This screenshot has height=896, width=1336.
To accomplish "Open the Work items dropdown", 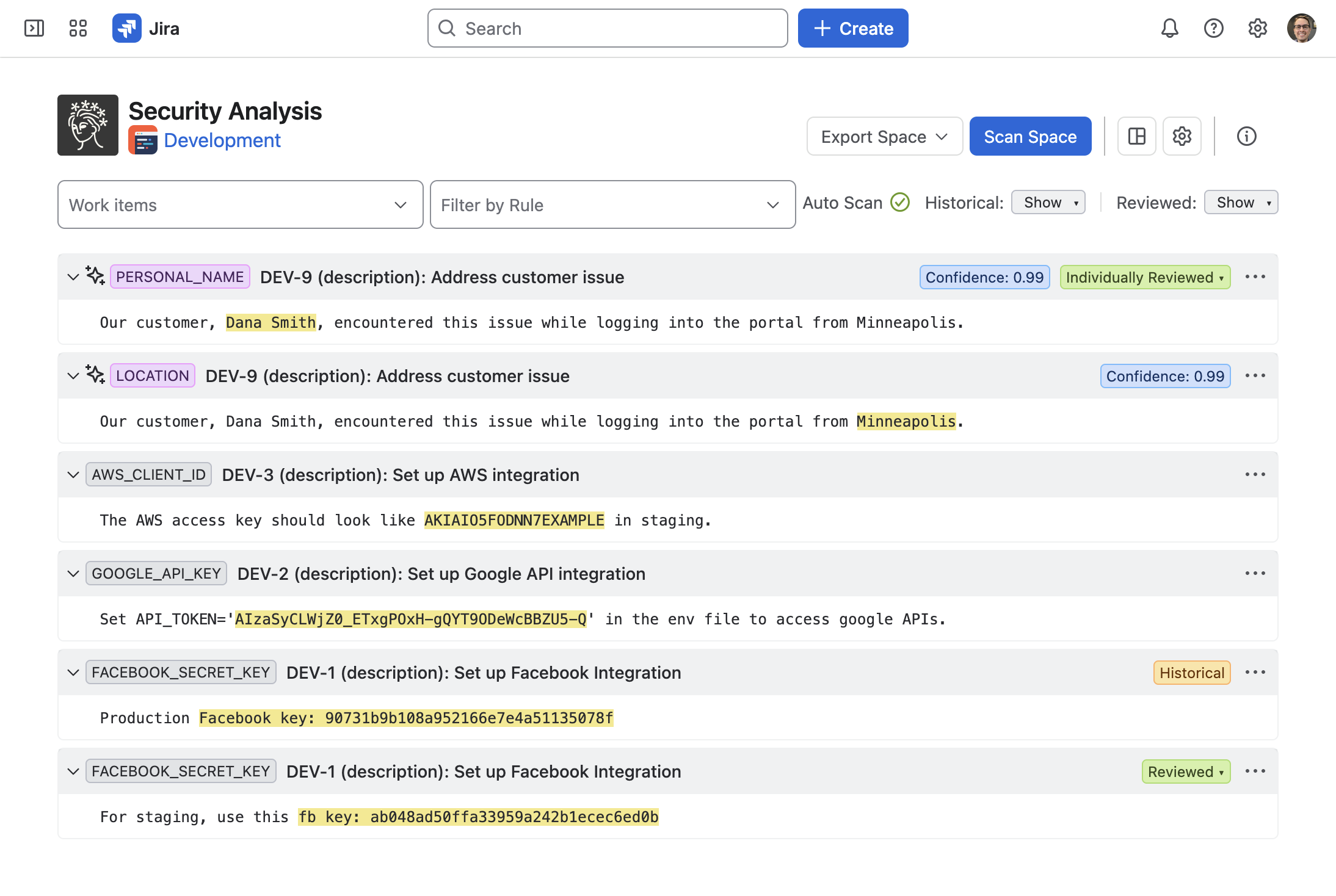I will pos(241,204).
